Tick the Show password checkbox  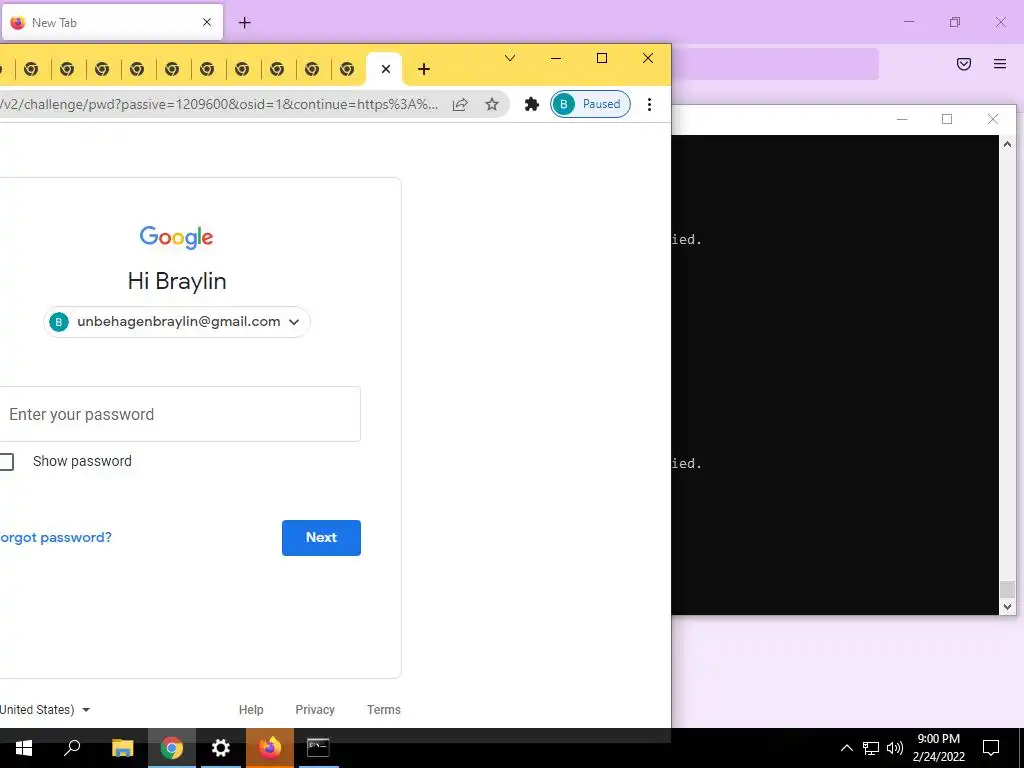pos(6,462)
